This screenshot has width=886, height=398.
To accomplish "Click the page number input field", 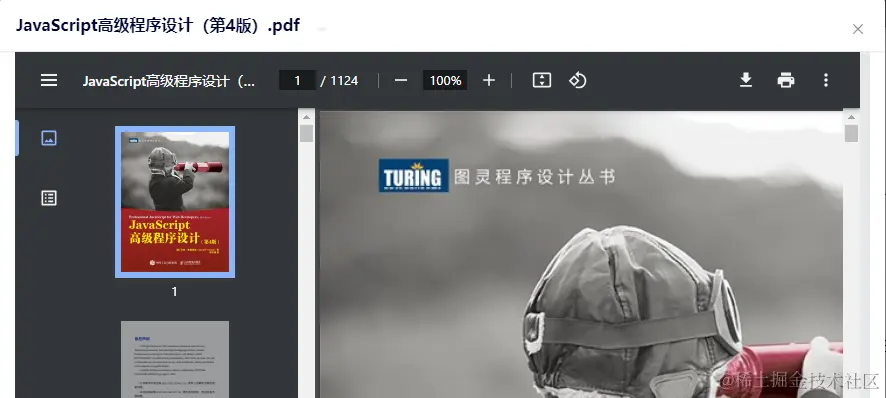I will coord(297,80).
